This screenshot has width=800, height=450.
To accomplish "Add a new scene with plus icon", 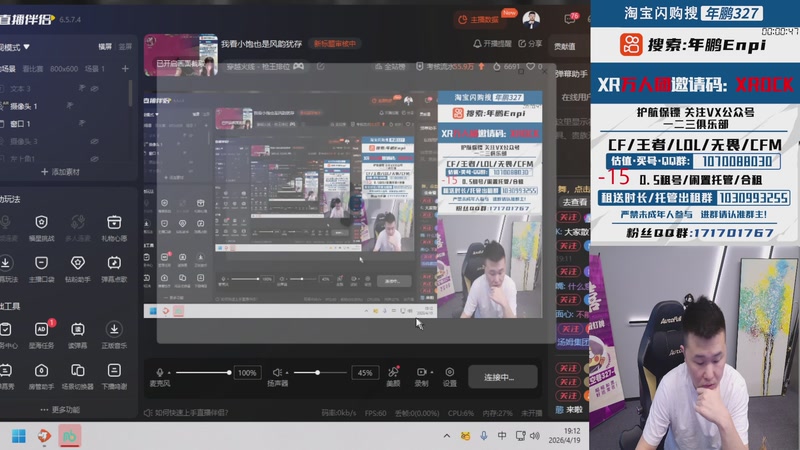I will point(125,68).
